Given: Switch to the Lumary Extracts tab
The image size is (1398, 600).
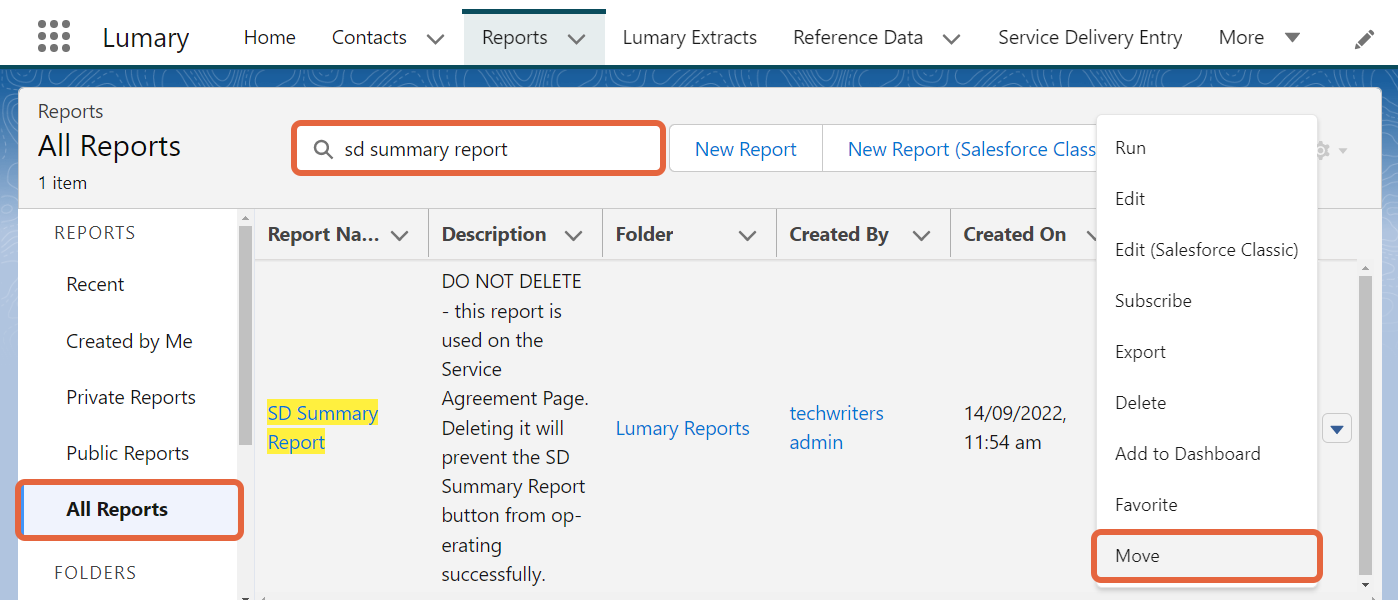Looking at the screenshot, I should [x=690, y=38].
